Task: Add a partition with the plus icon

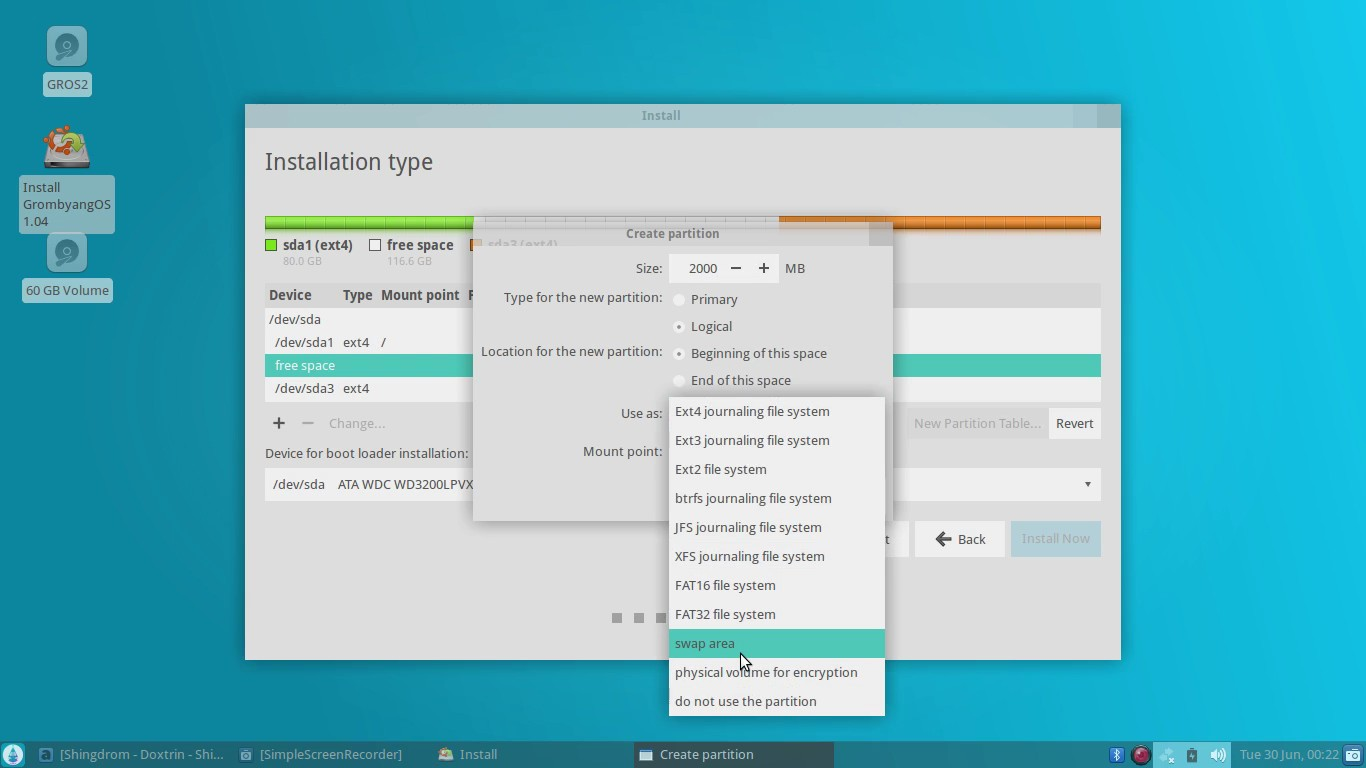Action: click(x=279, y=424)
